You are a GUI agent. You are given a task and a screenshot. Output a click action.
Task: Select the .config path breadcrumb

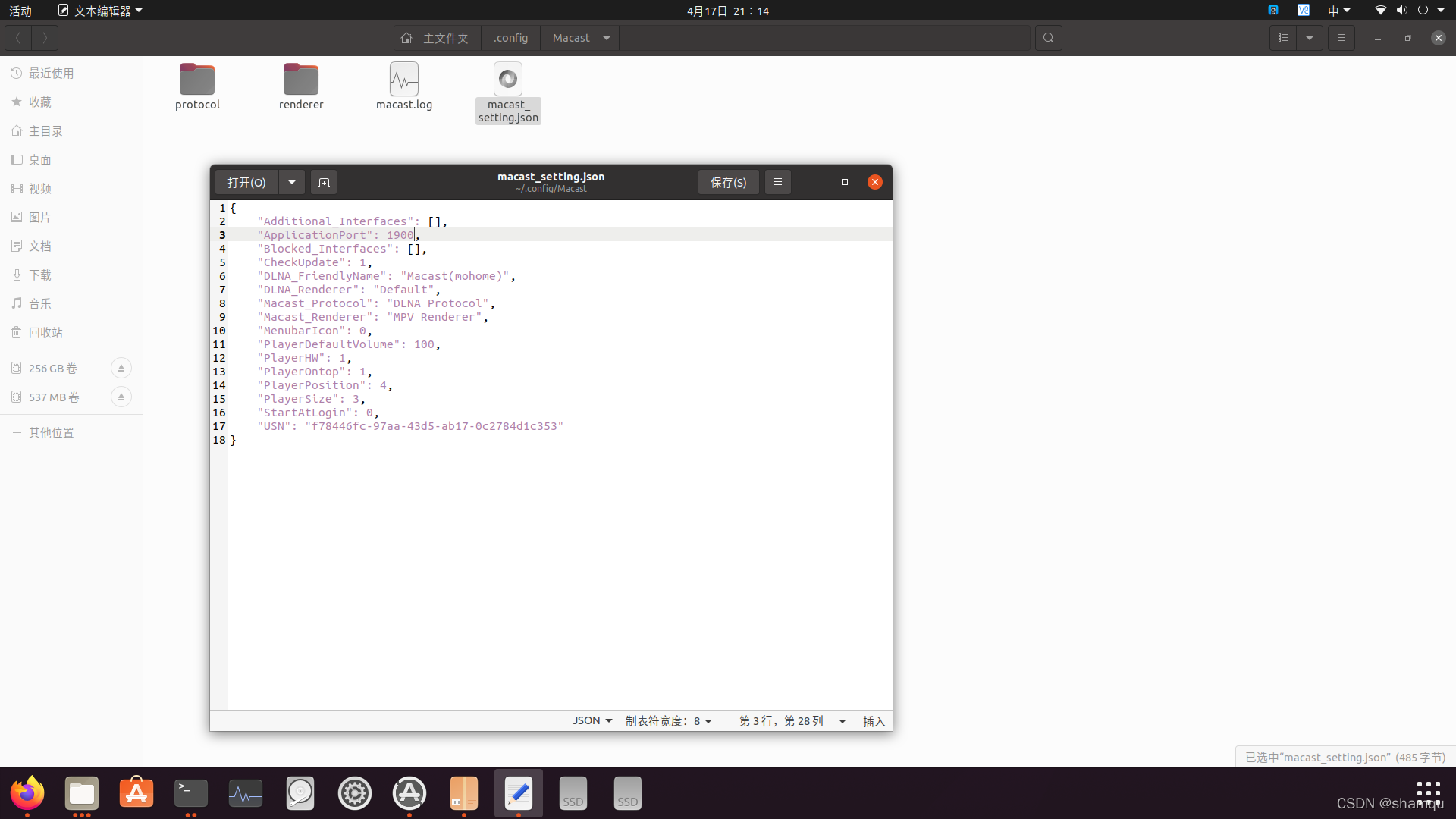[x=510, y=38]
